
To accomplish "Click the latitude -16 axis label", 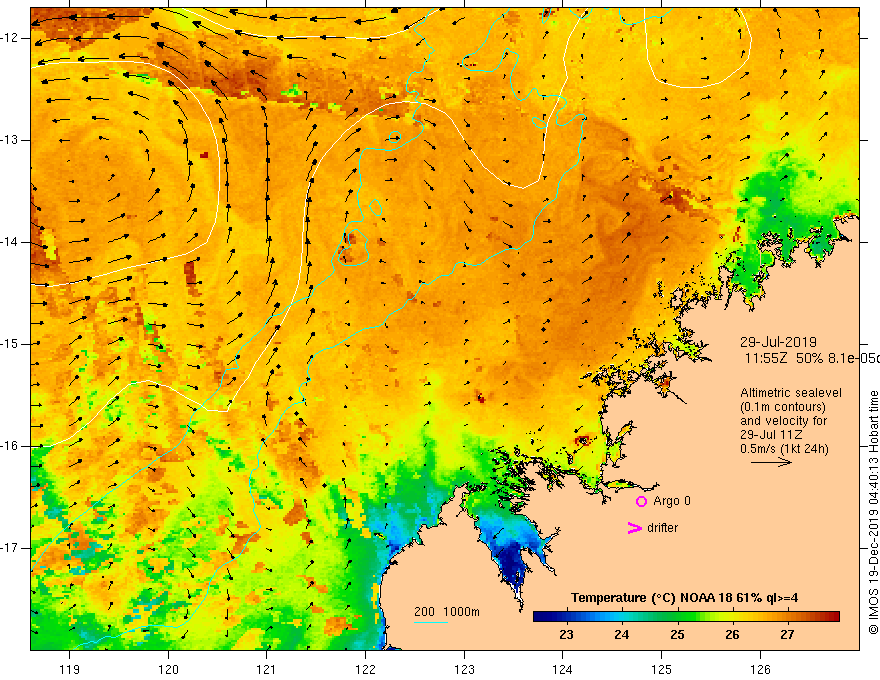I will point(10,445).
